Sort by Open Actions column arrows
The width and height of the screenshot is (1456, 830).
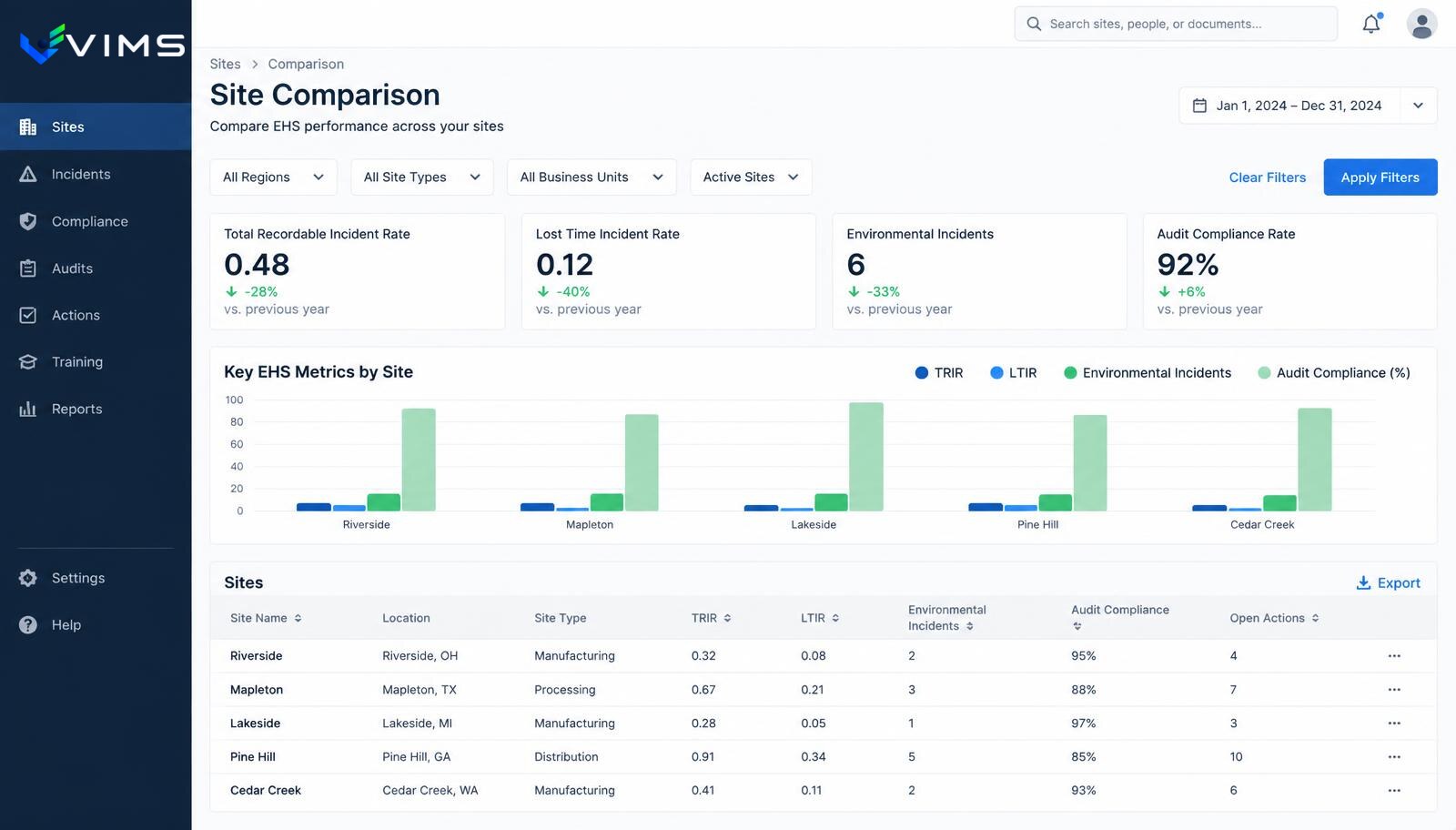pos(1315,618)
